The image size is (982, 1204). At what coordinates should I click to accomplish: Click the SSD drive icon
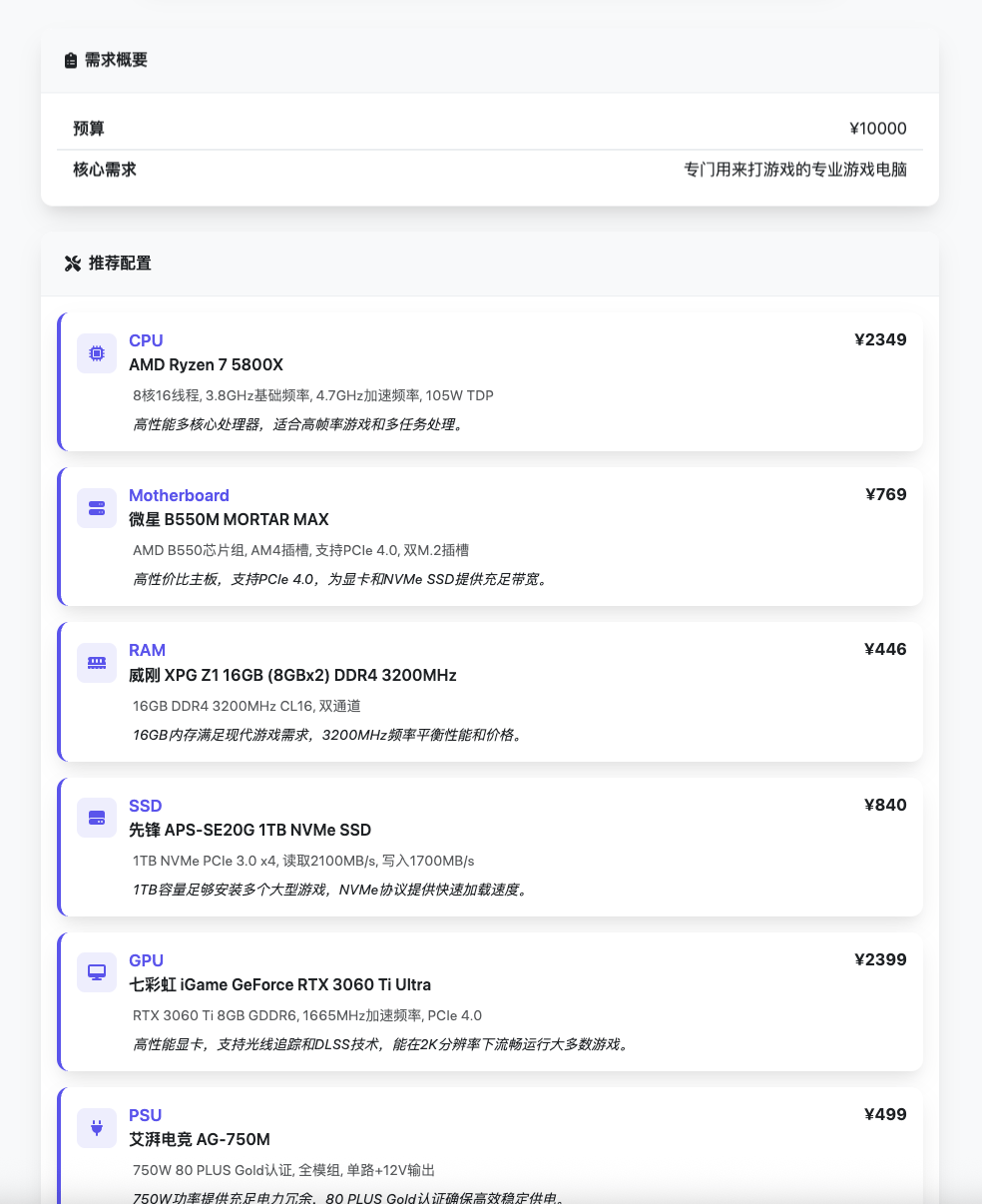click(97, 818)
